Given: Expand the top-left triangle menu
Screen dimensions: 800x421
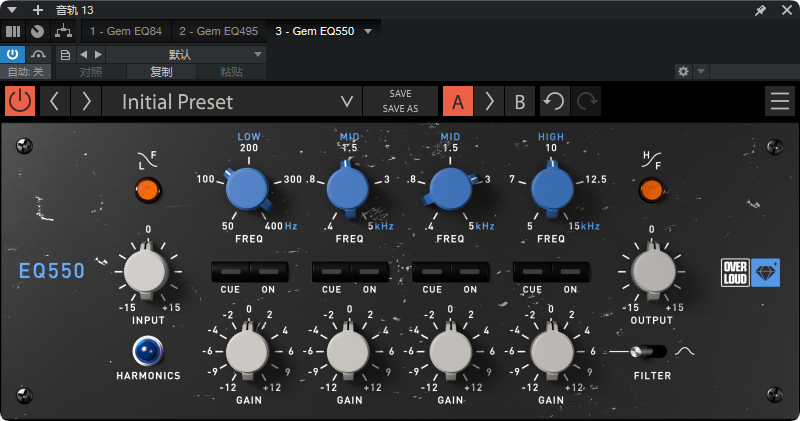Looking at the screenshot, I should [12, 10].
